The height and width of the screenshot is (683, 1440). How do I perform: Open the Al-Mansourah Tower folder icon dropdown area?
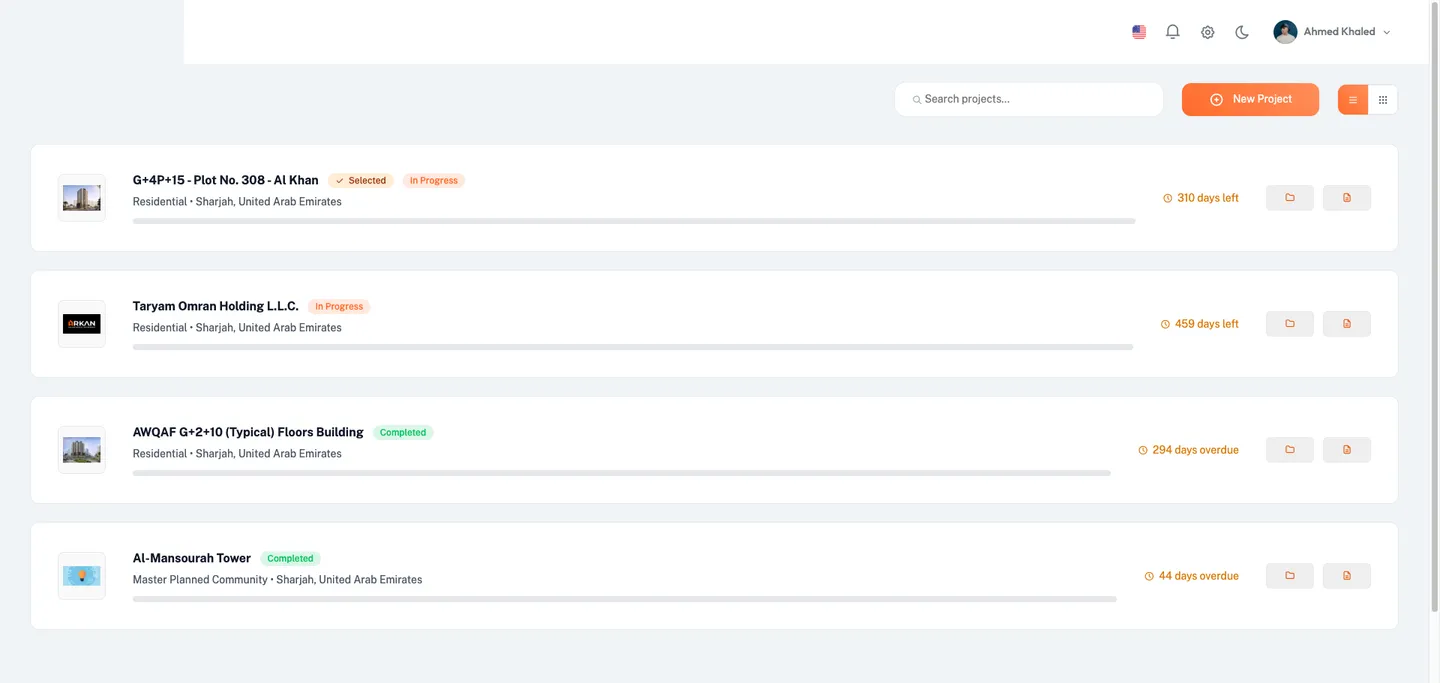(x=1289, y=575)
